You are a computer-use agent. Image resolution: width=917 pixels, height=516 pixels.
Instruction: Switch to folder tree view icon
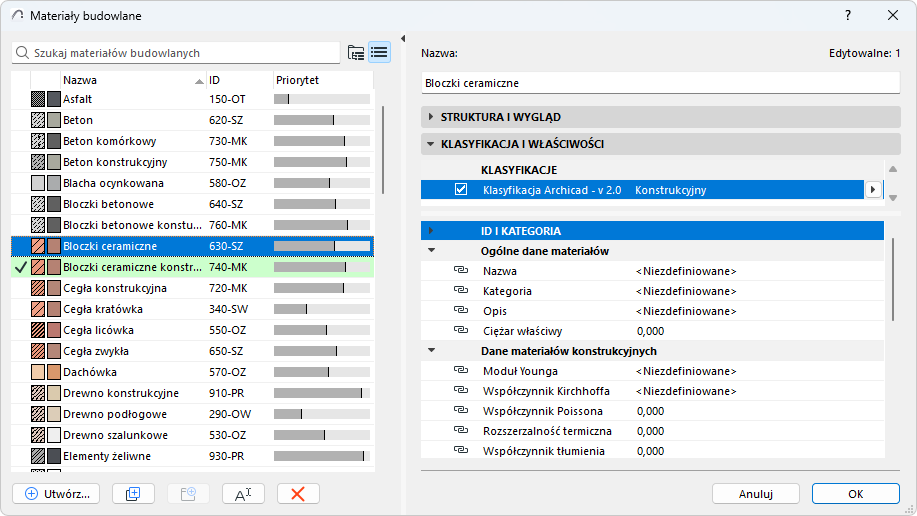point(356,53)
